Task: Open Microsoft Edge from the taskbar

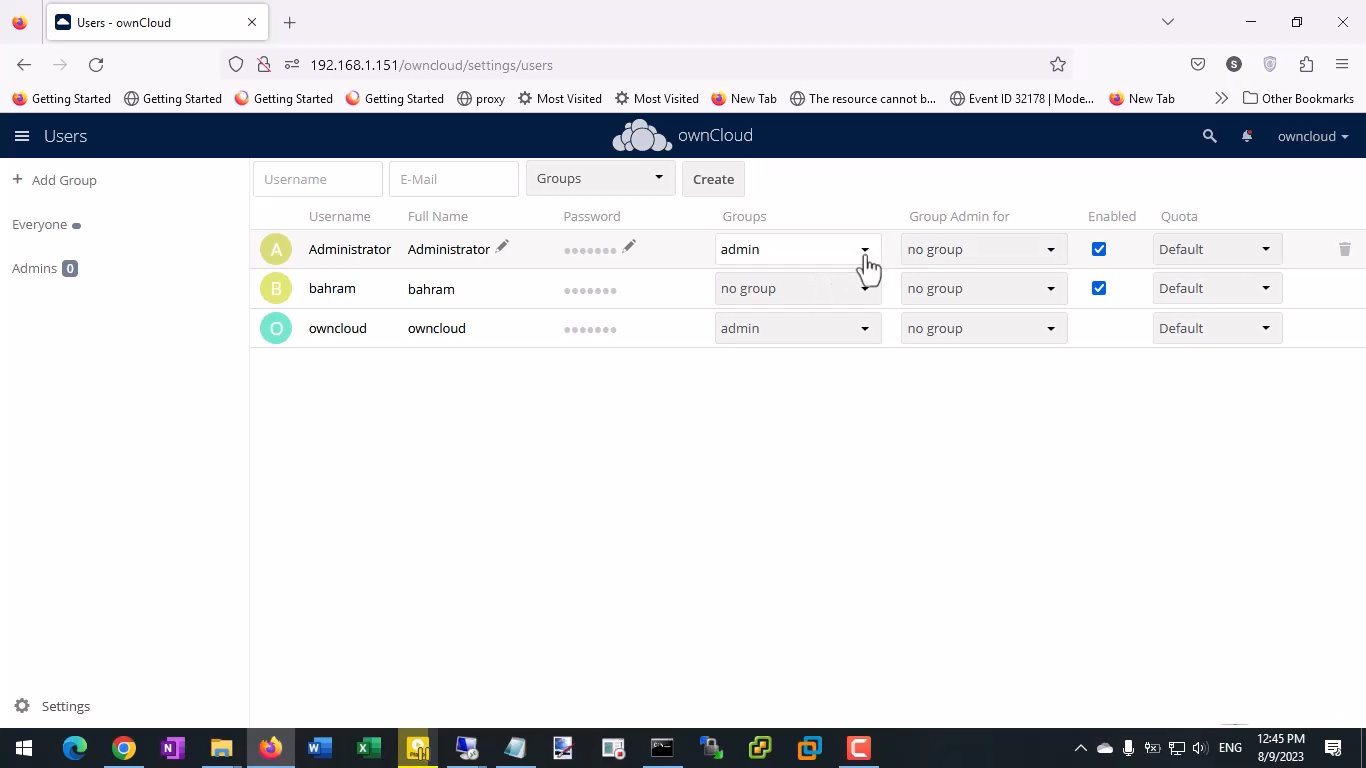Action: pos(74,748)
